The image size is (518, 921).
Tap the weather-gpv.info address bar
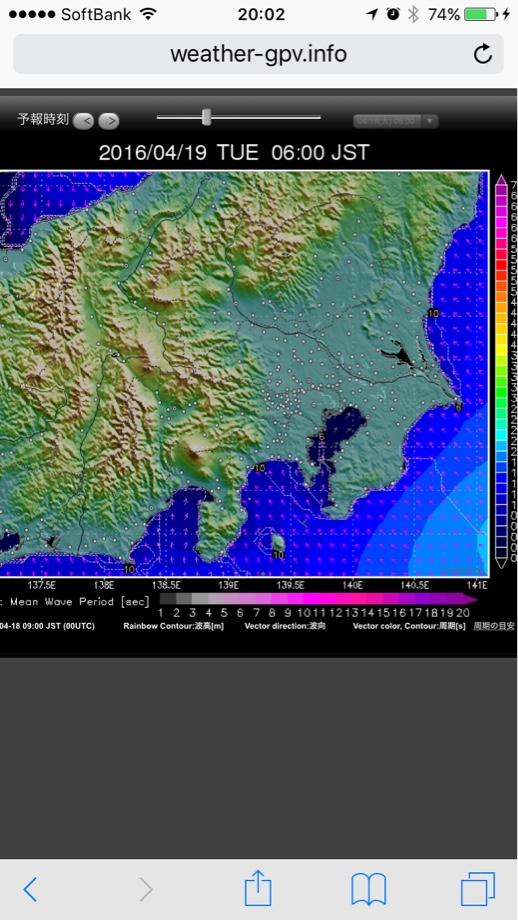[258, 54]
